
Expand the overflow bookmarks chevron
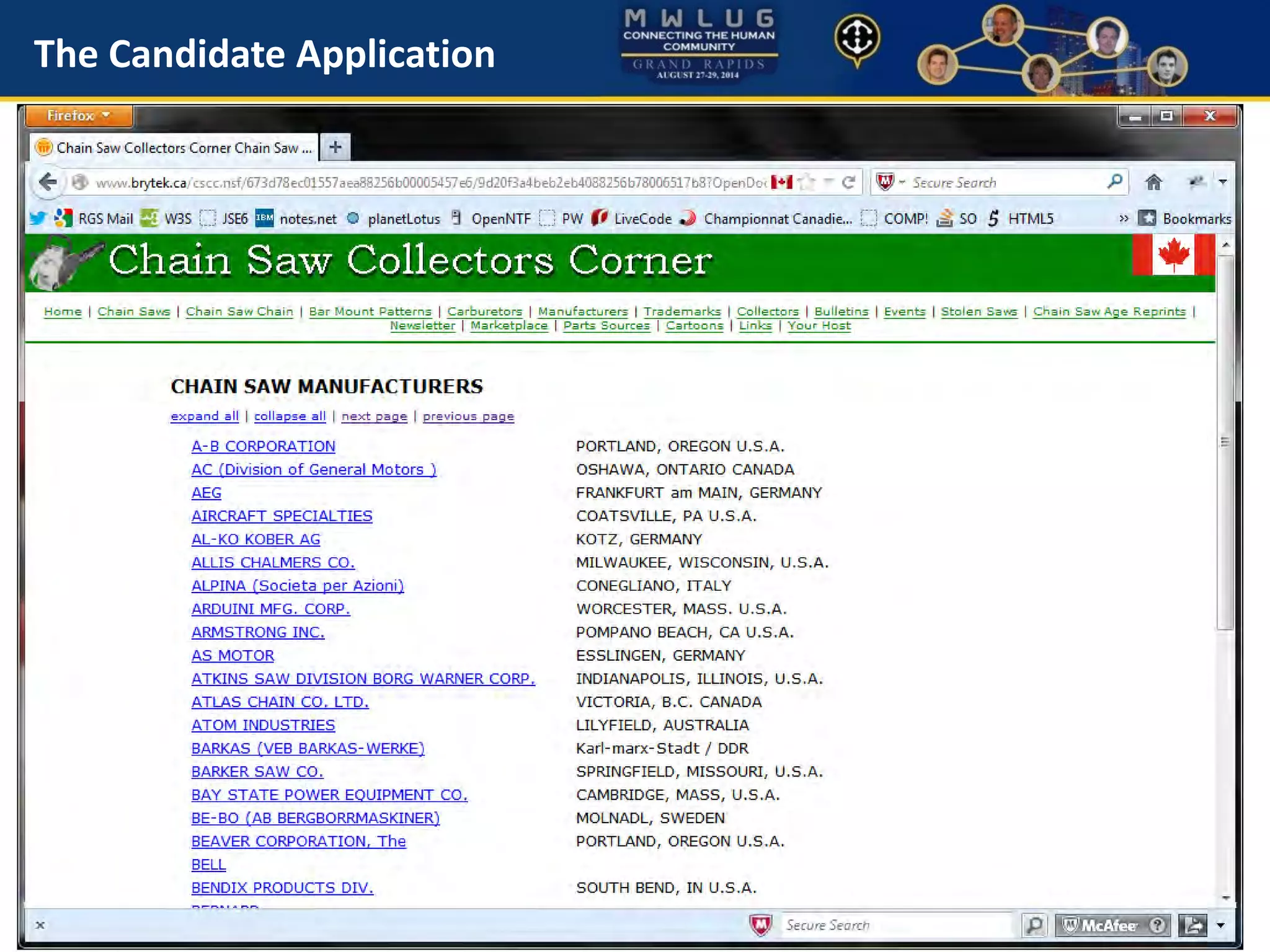1124,218
